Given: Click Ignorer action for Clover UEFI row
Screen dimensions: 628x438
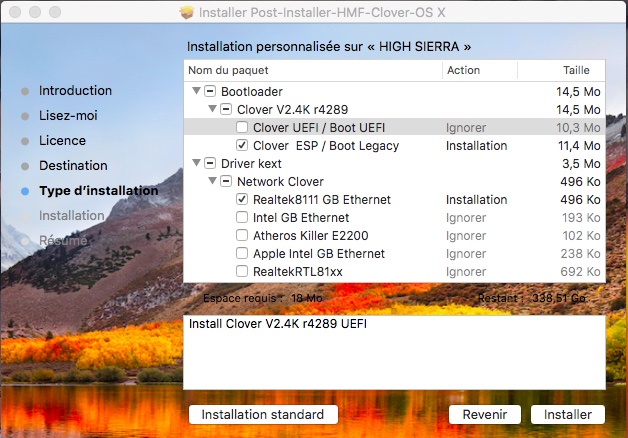Looking at the screenshot, I should [466, 128].
